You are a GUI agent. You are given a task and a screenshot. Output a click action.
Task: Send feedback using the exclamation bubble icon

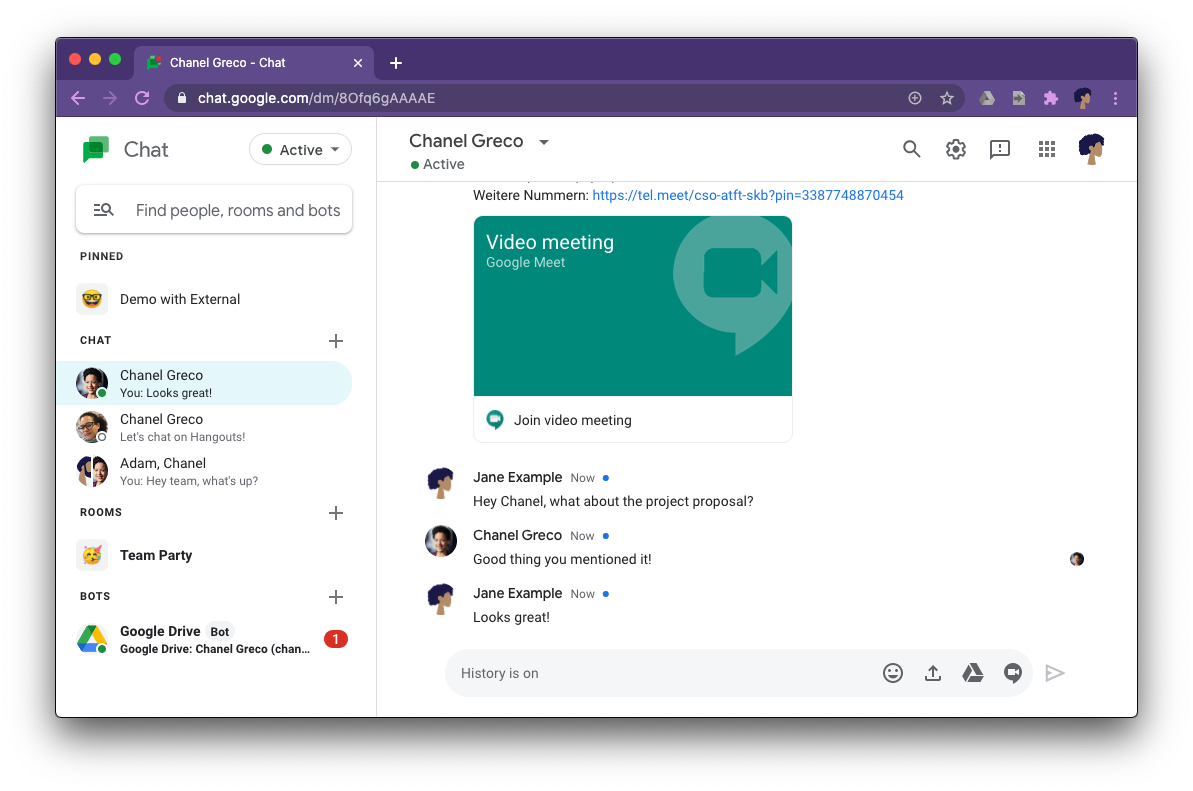point(999,148)
